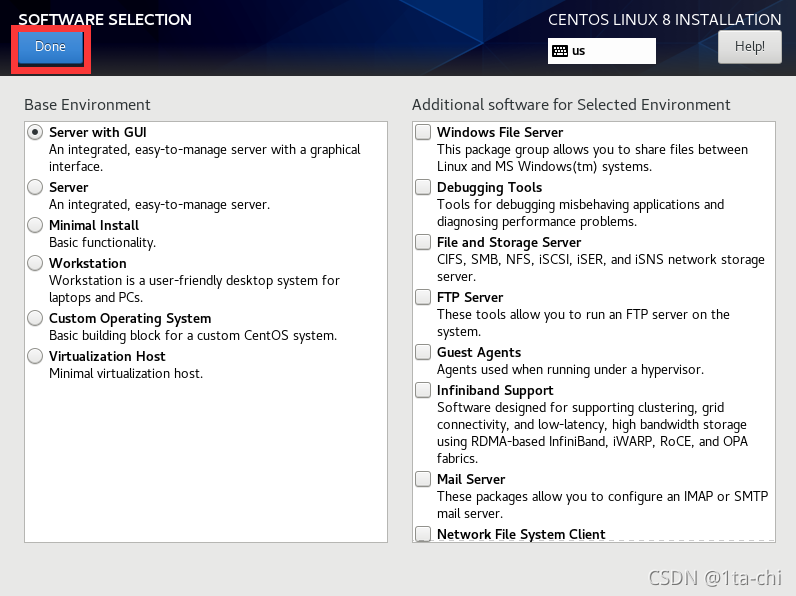Screen dimensions: 796x596
Task: Check the Network File System Client checkbox
Action: tap(423, 534)
